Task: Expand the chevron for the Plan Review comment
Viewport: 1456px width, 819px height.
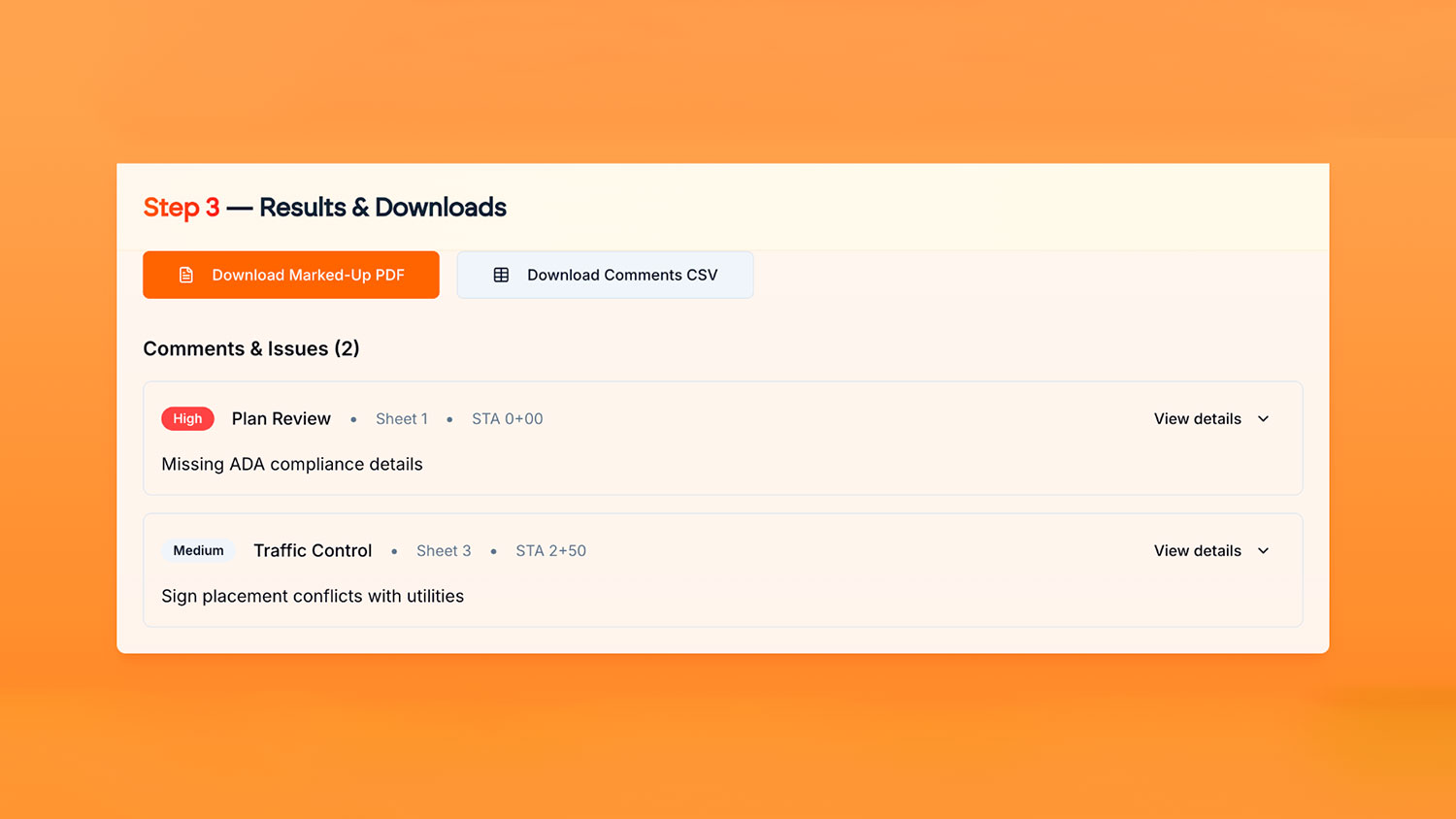Action: point(1263,419)
